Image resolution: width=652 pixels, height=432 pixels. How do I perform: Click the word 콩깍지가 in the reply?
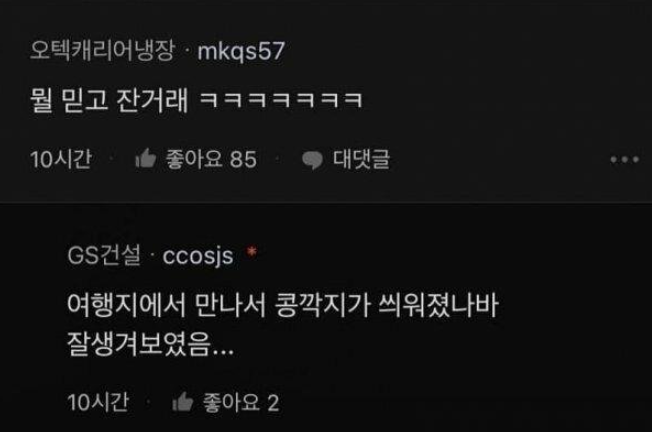[x=323, y=305]
